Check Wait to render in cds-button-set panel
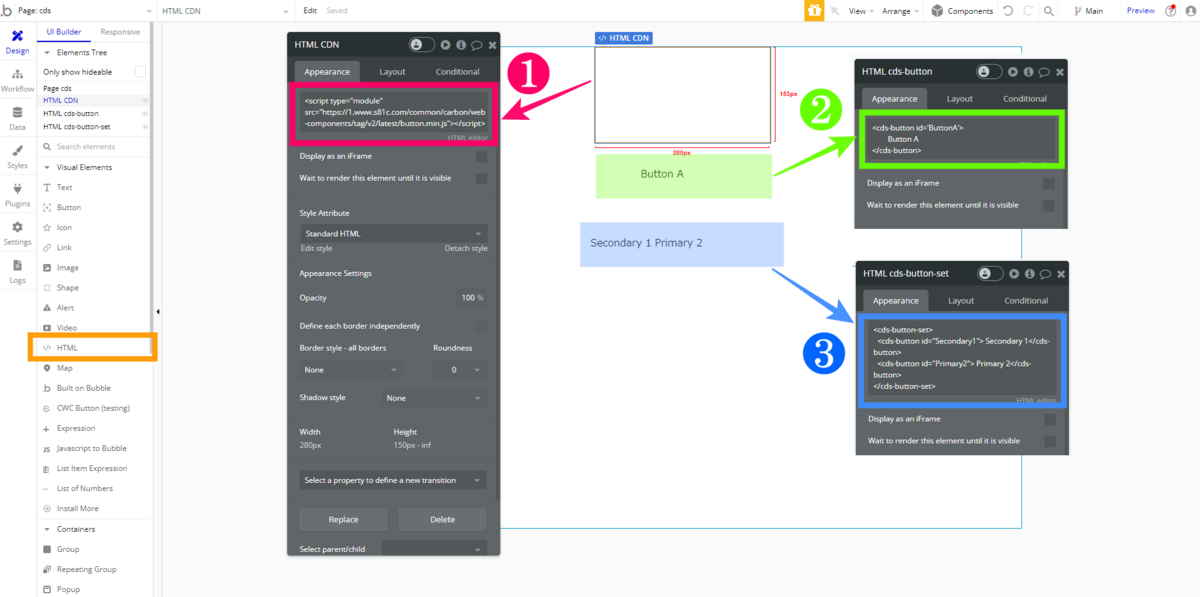The width and height of the screenshot is (1200, 597). tap(1050, 441)
